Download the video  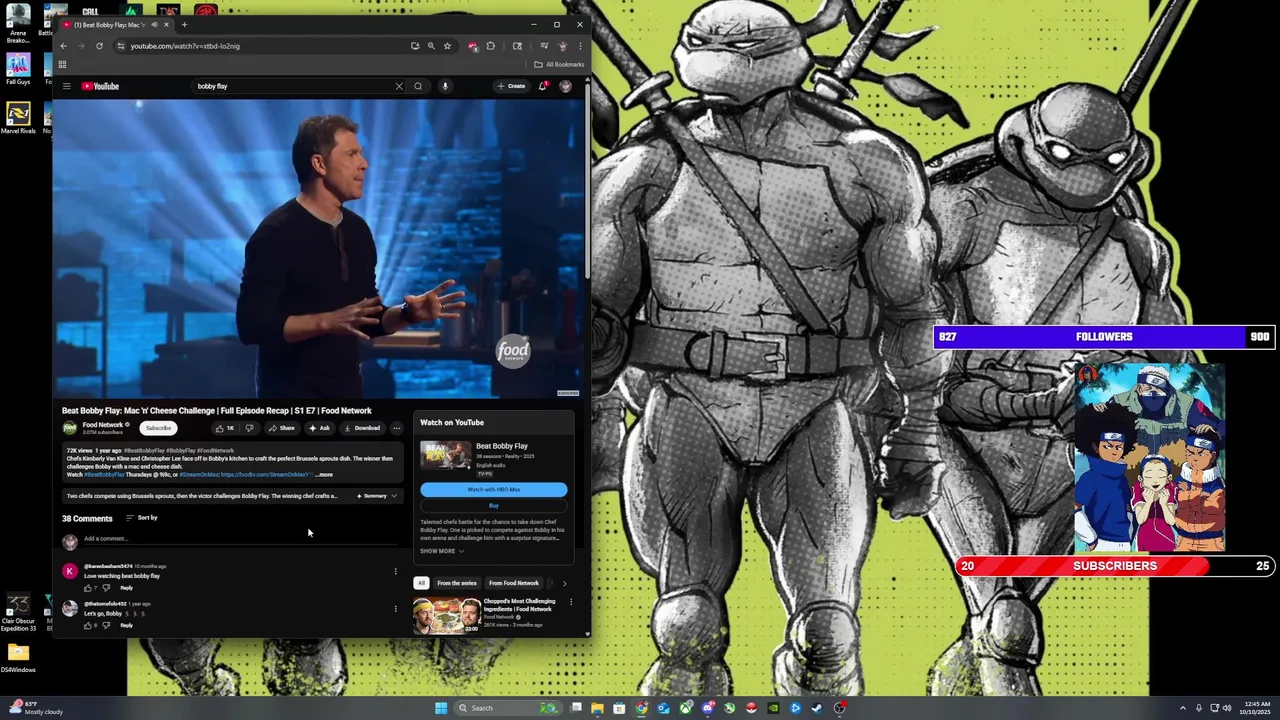coord(362,428)
